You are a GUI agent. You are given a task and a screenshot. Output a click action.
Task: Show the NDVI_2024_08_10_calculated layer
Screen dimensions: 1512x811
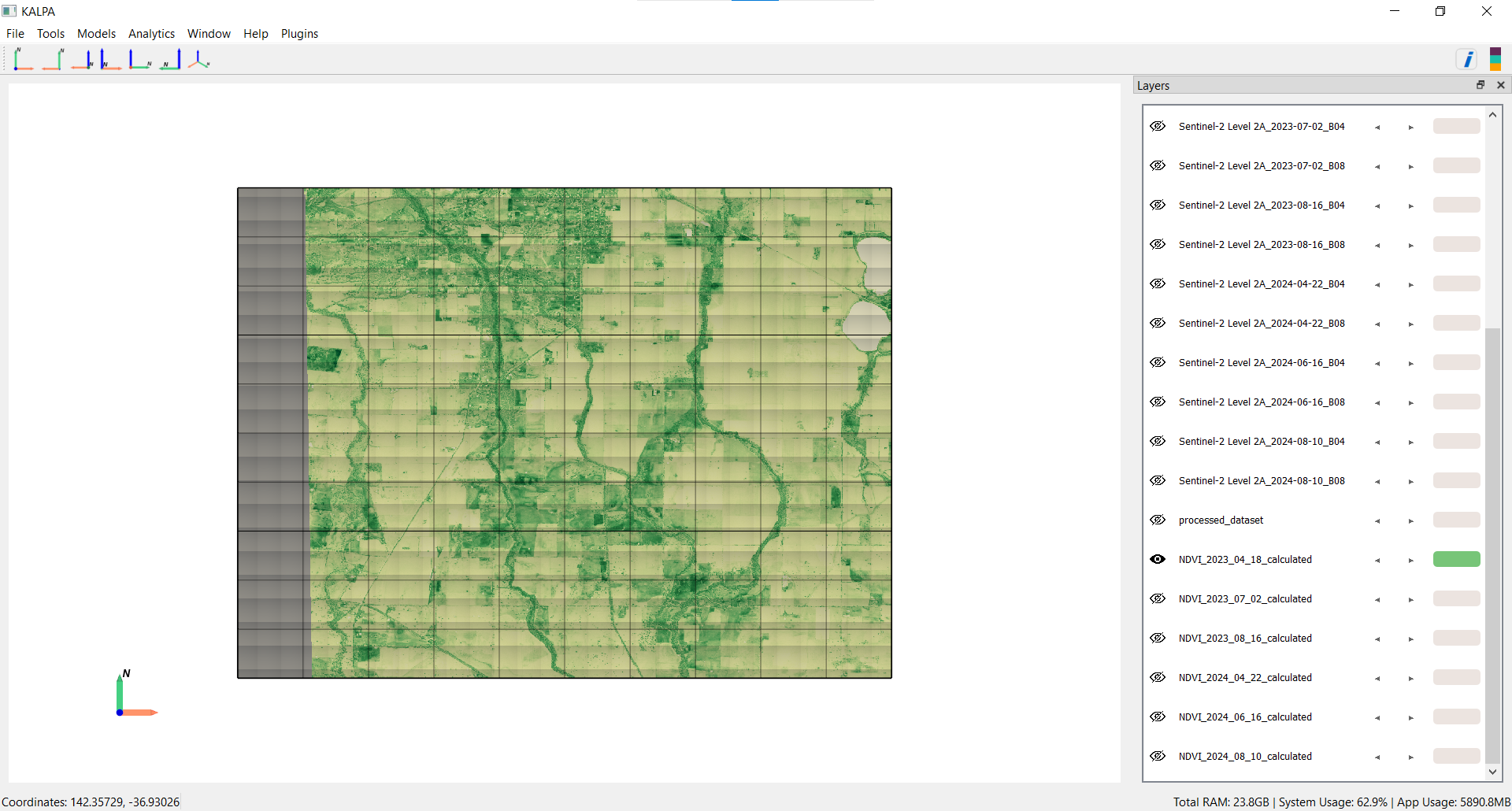tap(1158, 756)
